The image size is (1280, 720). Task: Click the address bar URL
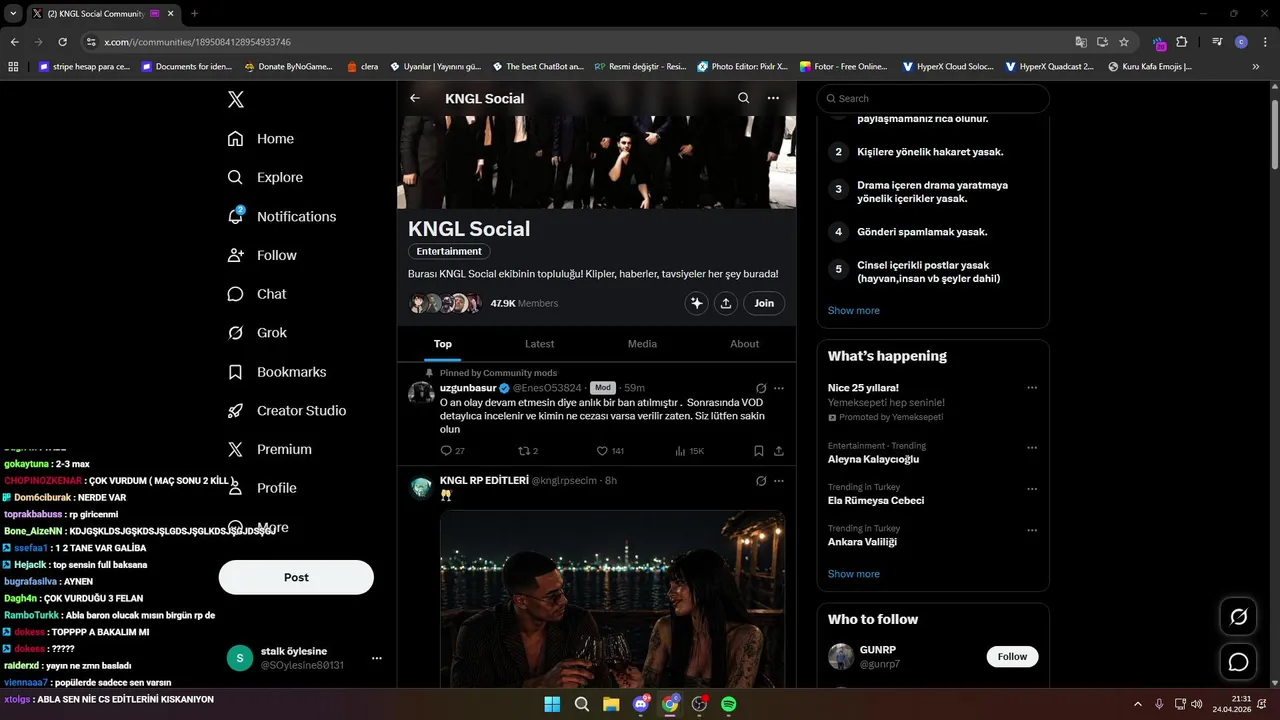[x=197, y=42]
